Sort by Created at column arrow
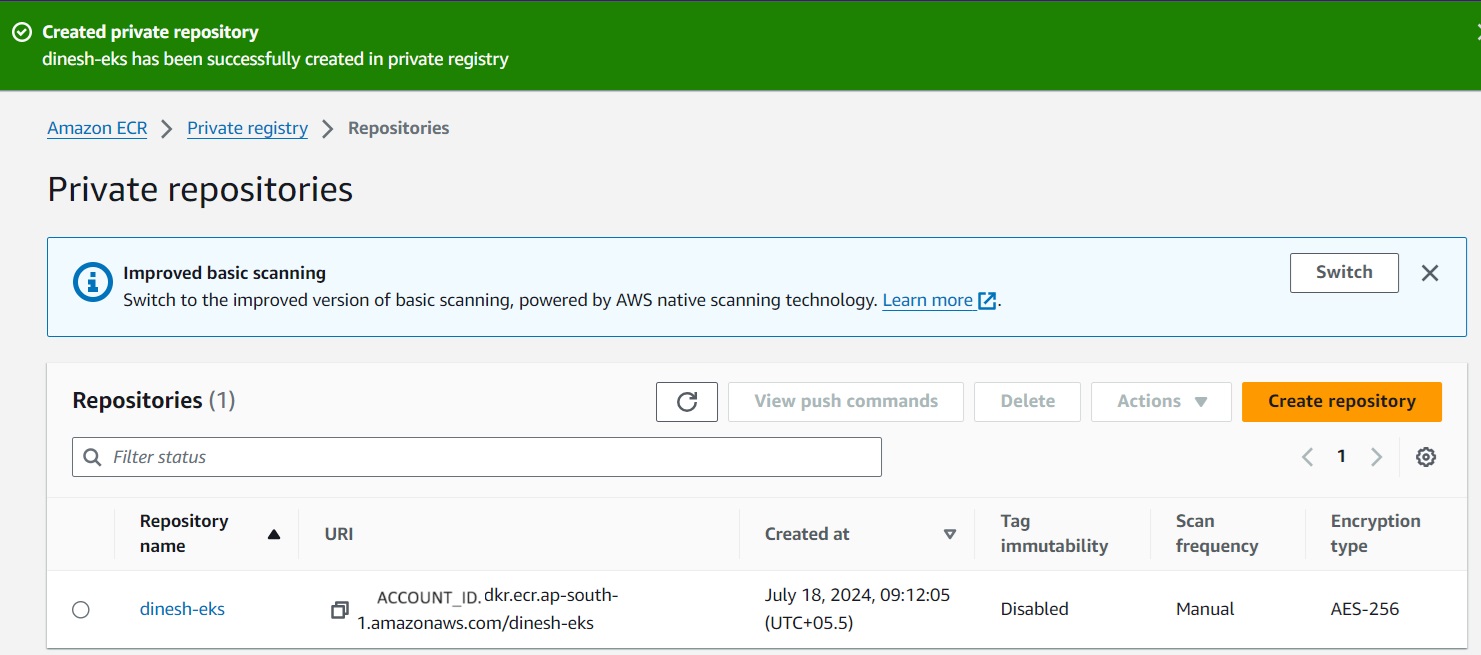Image resolution: width=1481 pixels, height=655 pixels. pos(950,534)
